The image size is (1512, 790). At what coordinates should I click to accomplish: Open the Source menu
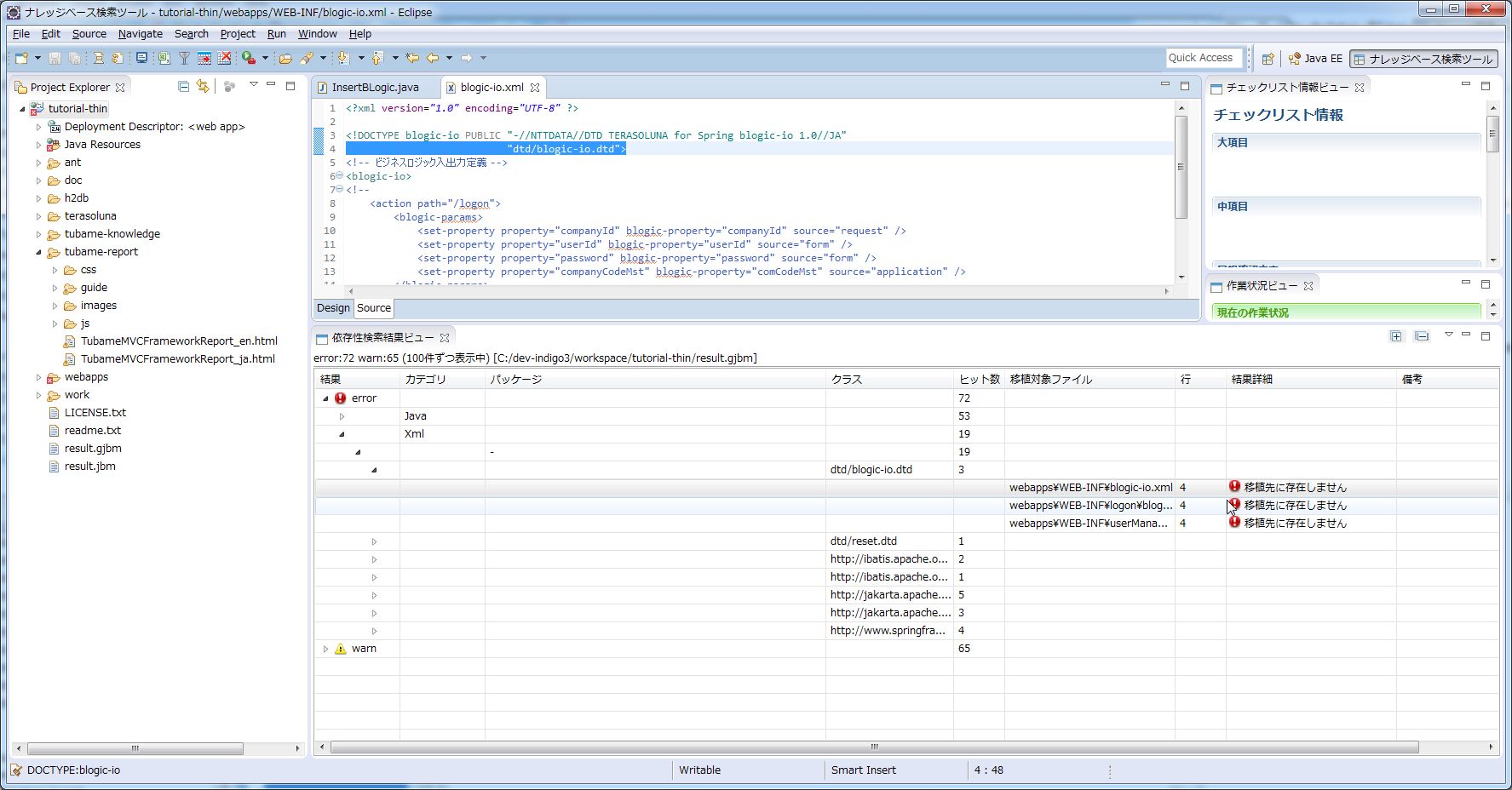(89, 33)
